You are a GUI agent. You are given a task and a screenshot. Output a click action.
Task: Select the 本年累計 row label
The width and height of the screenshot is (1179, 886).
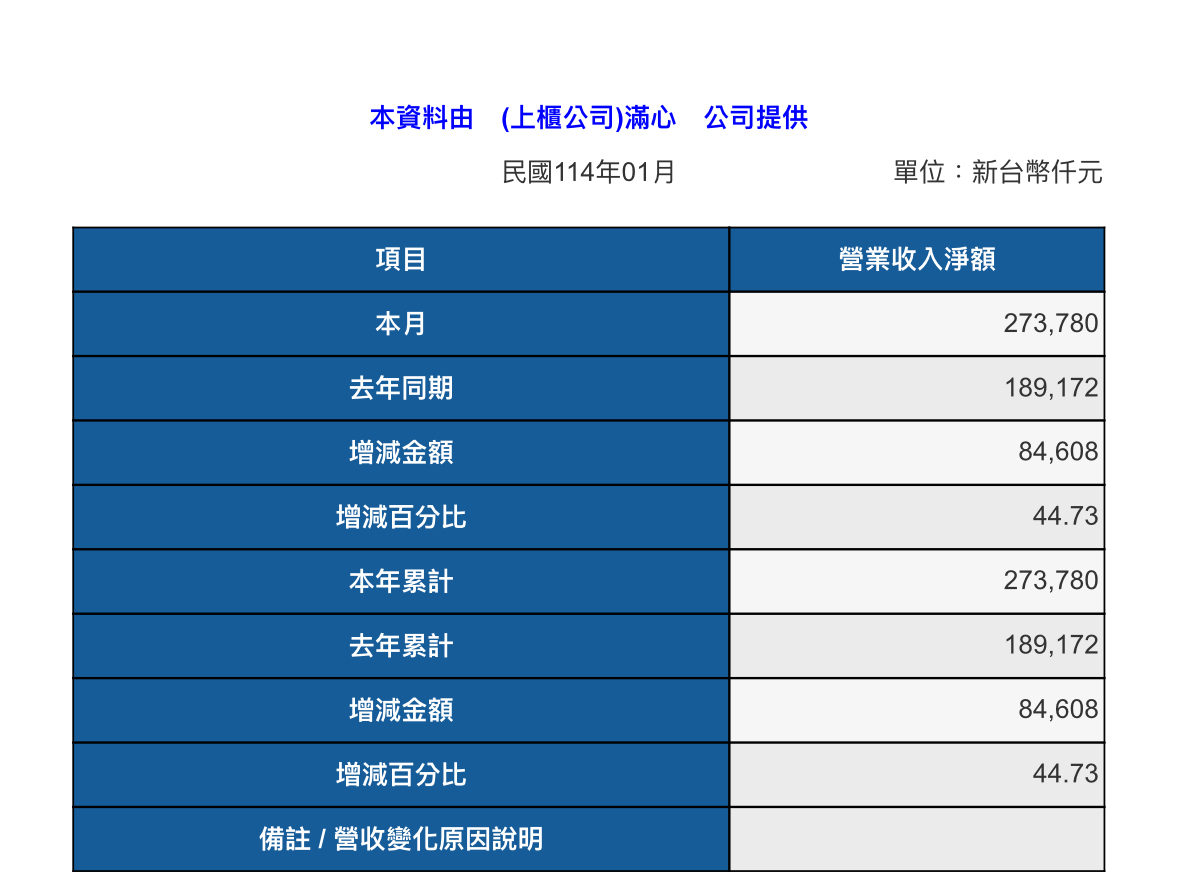click(401, 581)
